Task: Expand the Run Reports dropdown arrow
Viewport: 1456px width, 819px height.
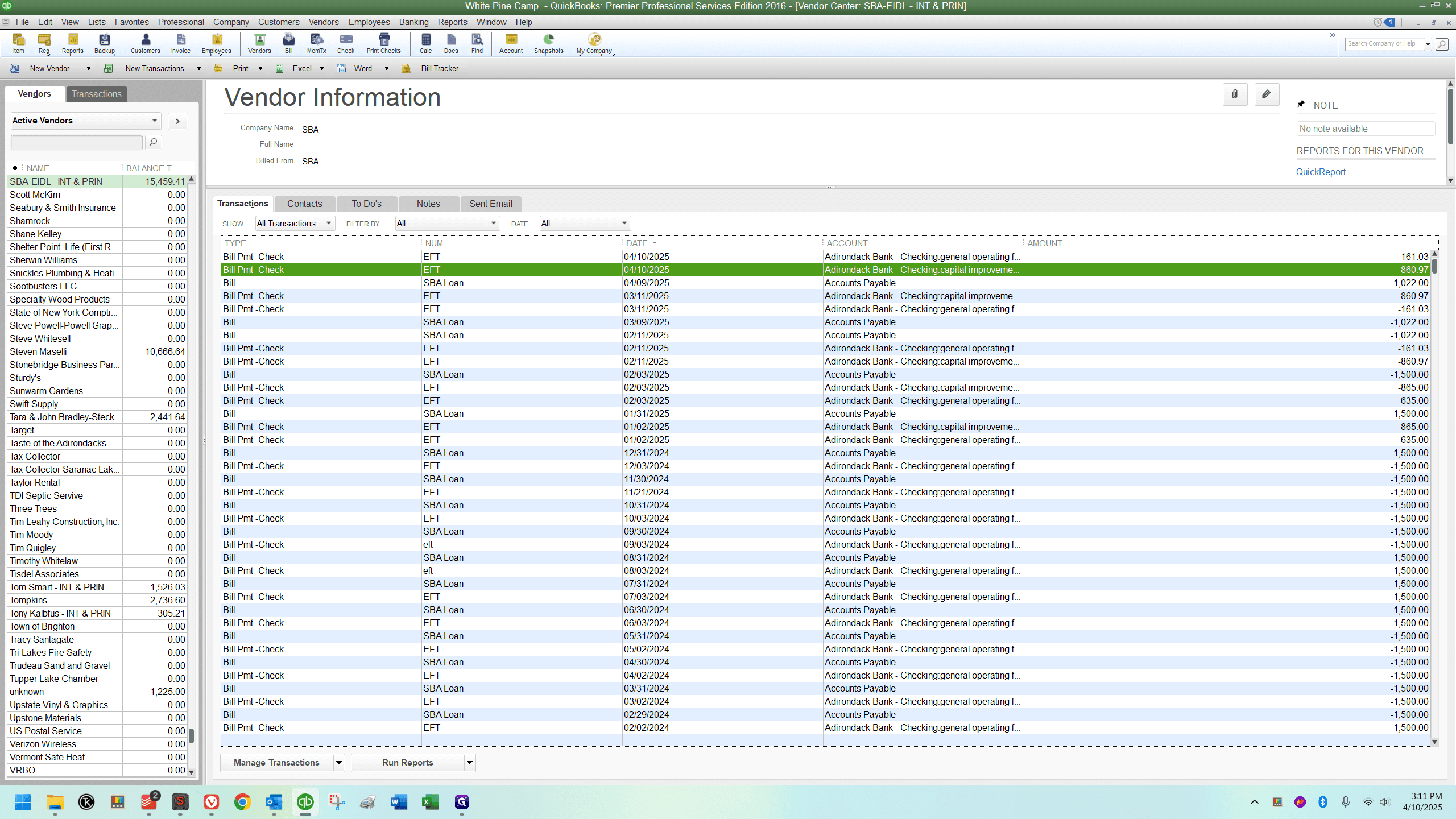Action: pyautogui.click(x=470, y=763)
